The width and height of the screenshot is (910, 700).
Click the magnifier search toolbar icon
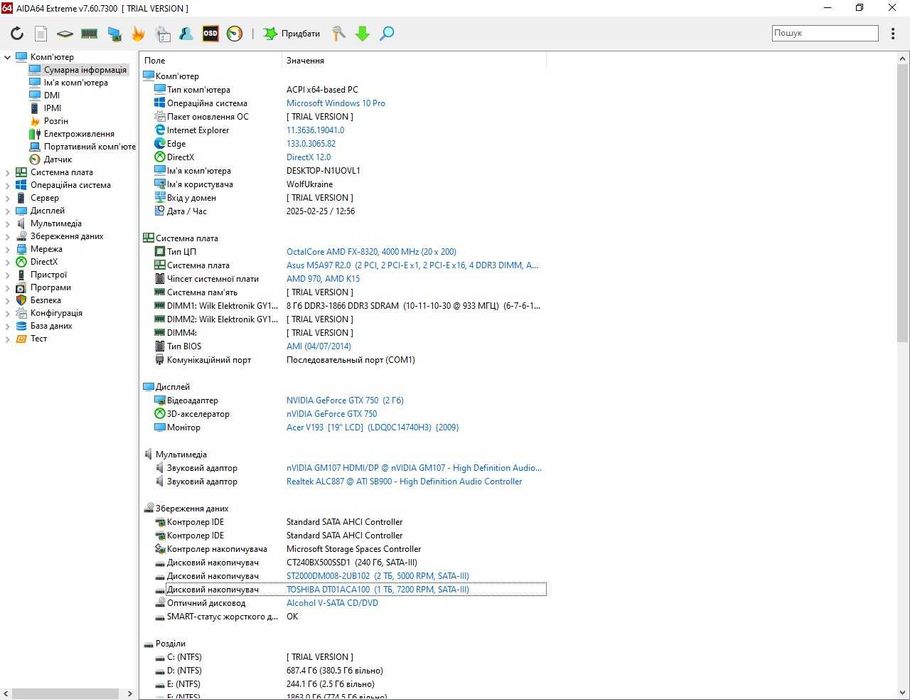click(x=387, y=34)
